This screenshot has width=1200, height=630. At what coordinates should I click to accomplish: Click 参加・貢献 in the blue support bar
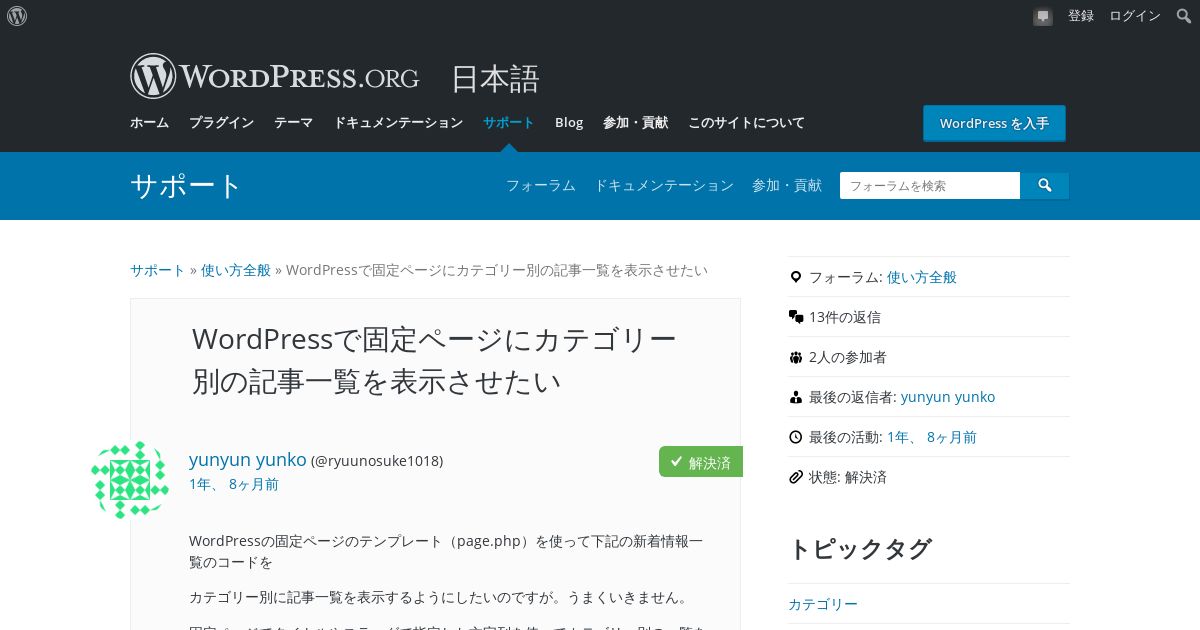787,185
